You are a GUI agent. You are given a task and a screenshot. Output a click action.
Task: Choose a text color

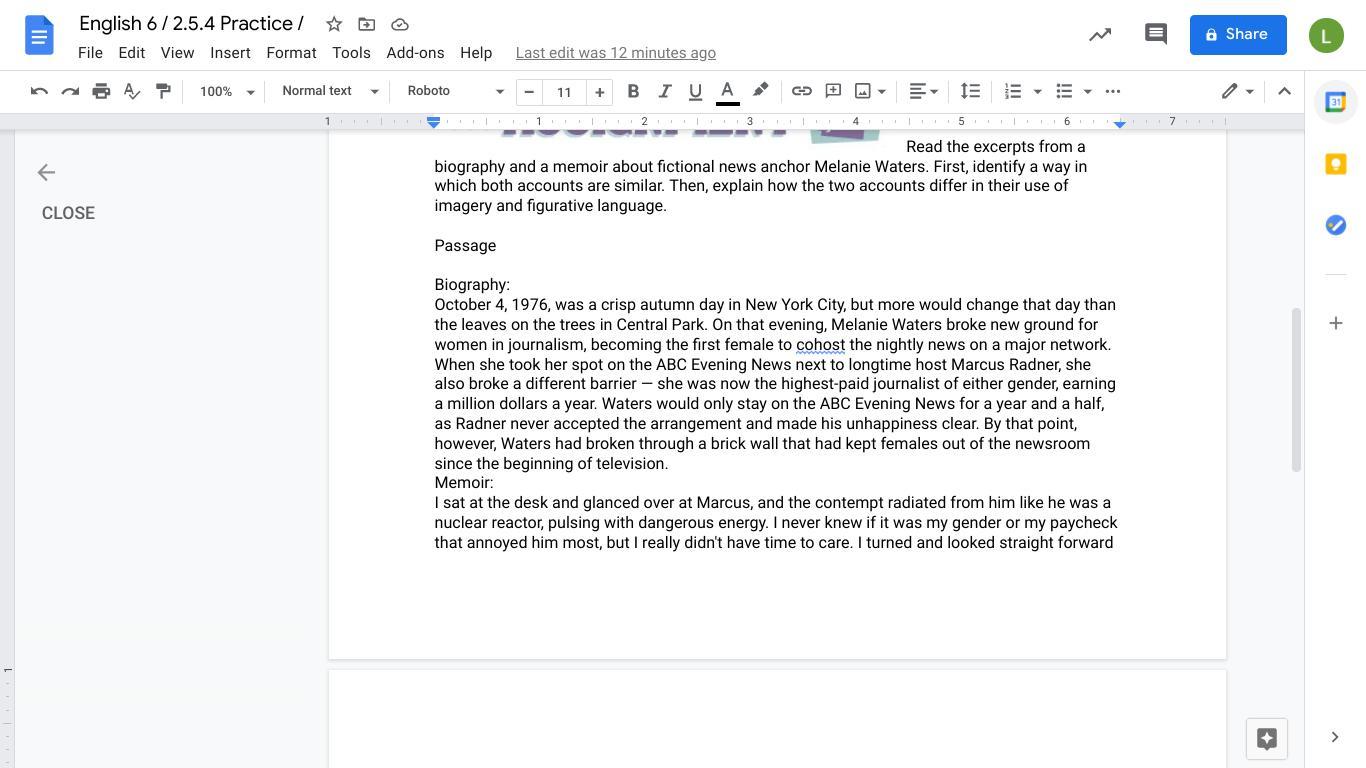(x=728, y=91)
